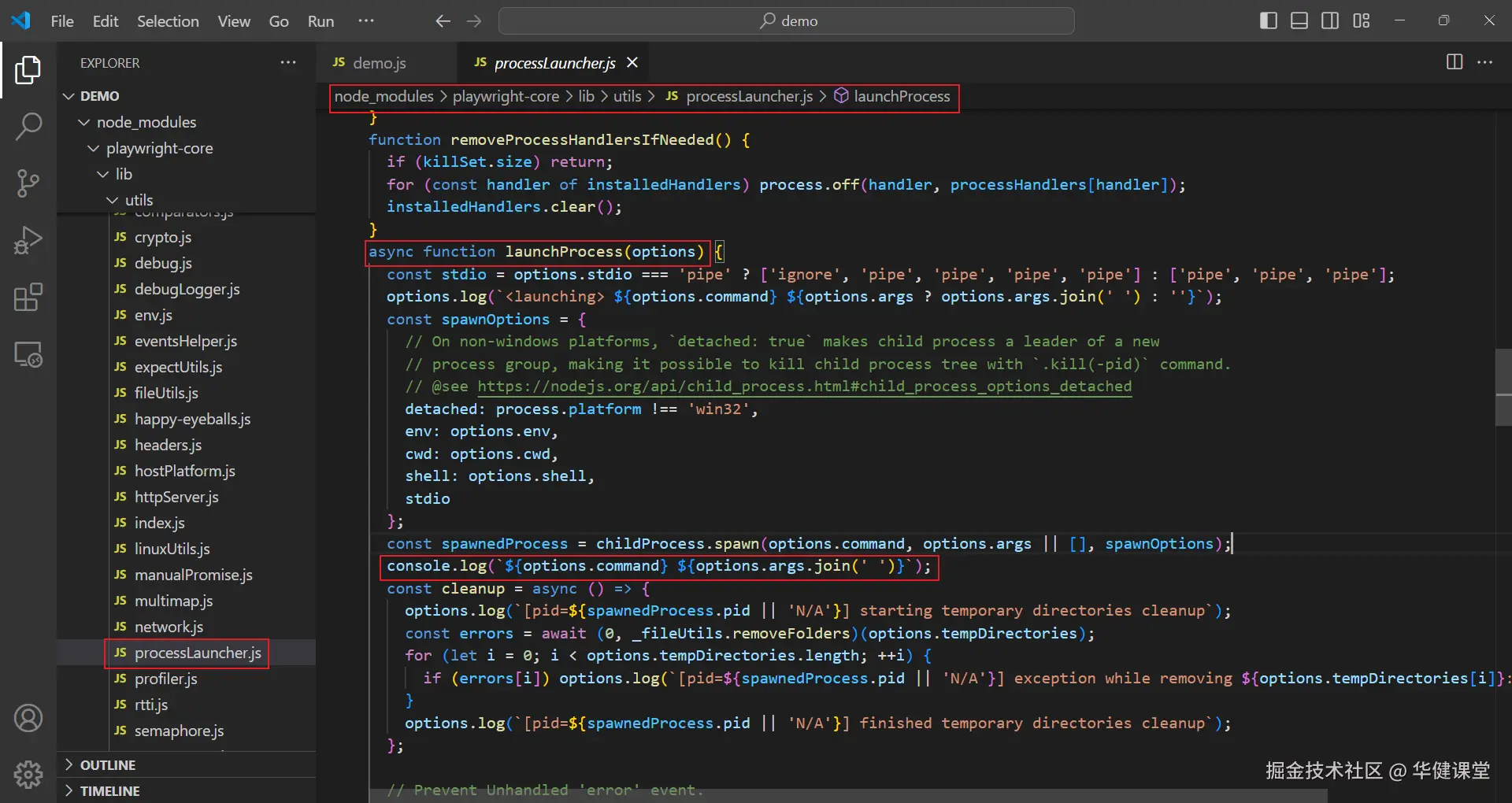
Task: Toggle the Primary Side Bar visibility
Action: pyautogui.click(x=1268, y=21)
